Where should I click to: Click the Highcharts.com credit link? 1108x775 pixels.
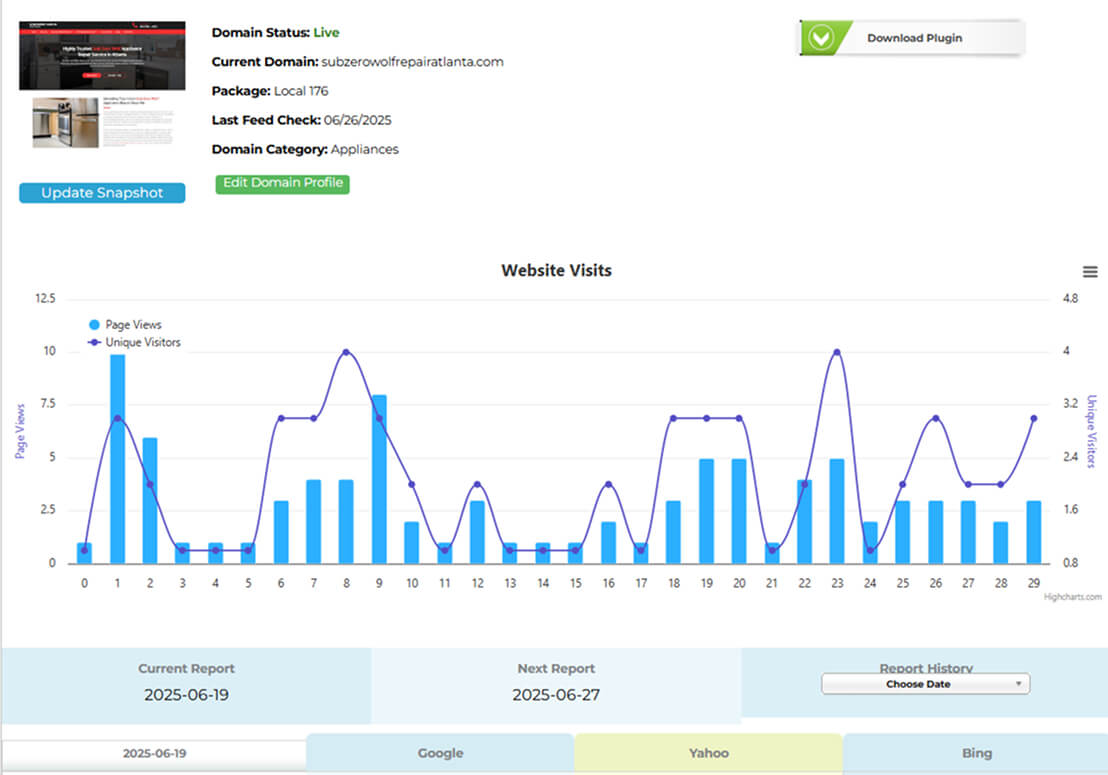[x=1072, y=597]
